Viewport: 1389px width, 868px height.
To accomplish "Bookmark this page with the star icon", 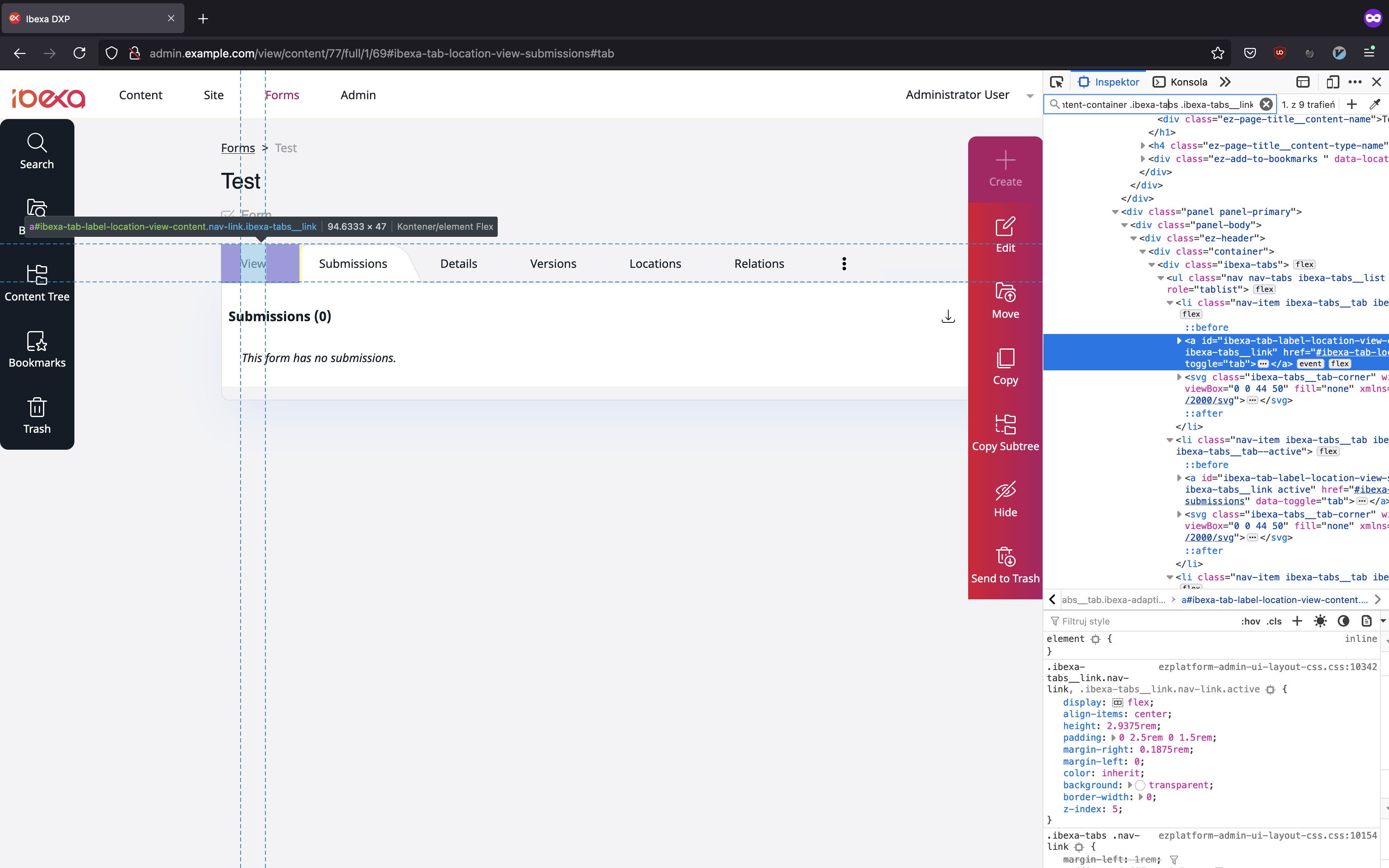I will tap(1217, 53).
